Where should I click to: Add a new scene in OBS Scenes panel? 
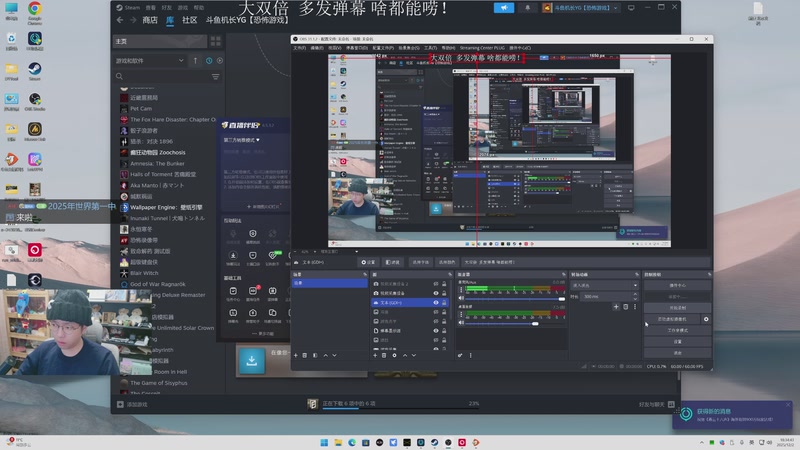click(296, 355)
